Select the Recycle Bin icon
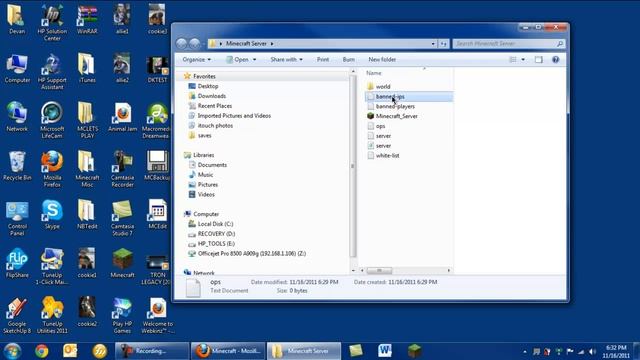Image resolution: width=640 pixels, height=360 pixels. [17, 166]
